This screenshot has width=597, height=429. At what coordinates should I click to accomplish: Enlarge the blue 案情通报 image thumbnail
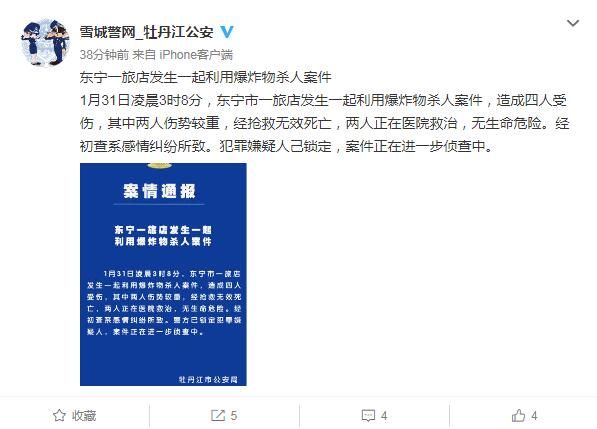pos(163,274)
